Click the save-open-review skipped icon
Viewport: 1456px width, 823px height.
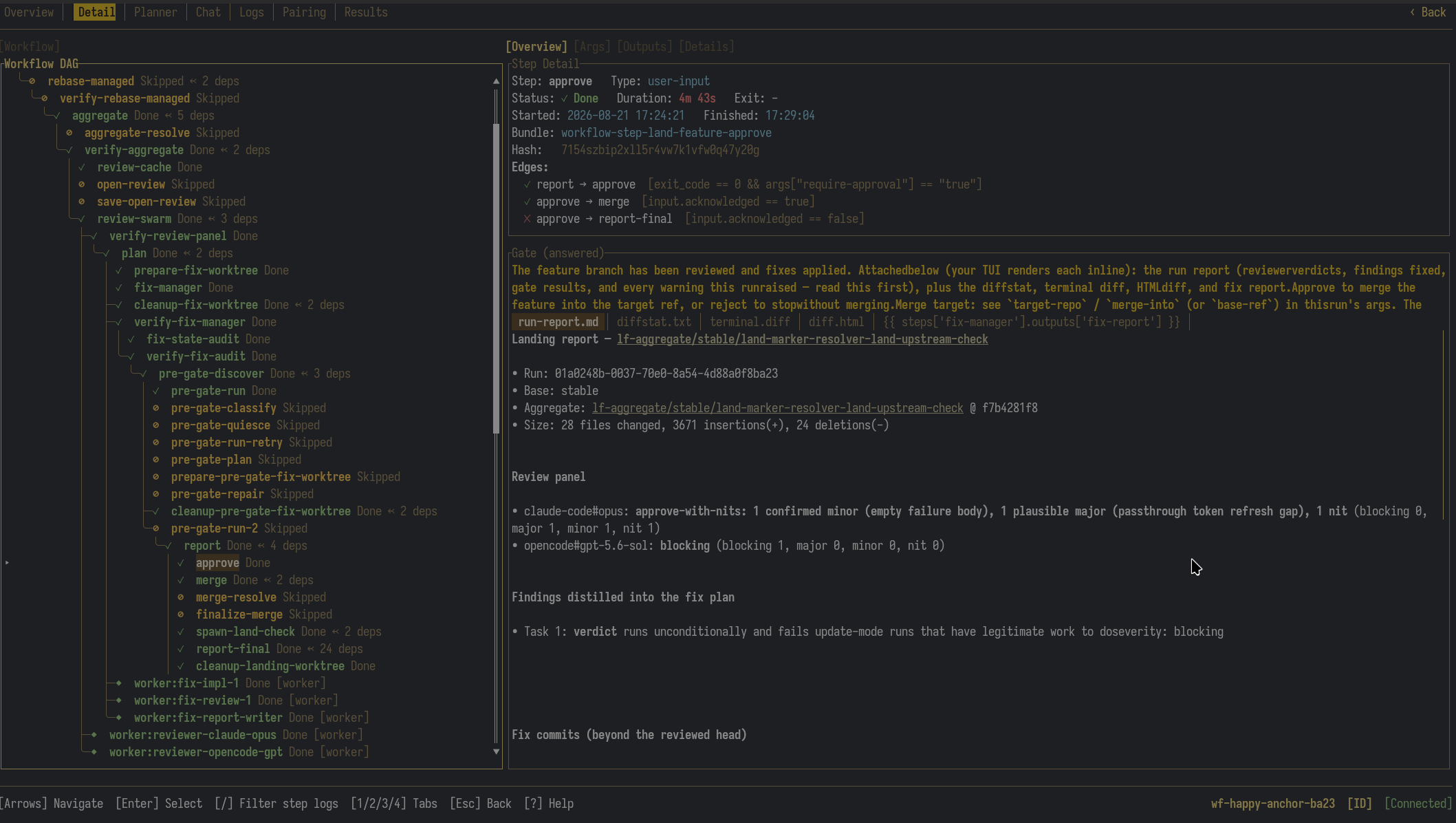(x=82, y=202)
